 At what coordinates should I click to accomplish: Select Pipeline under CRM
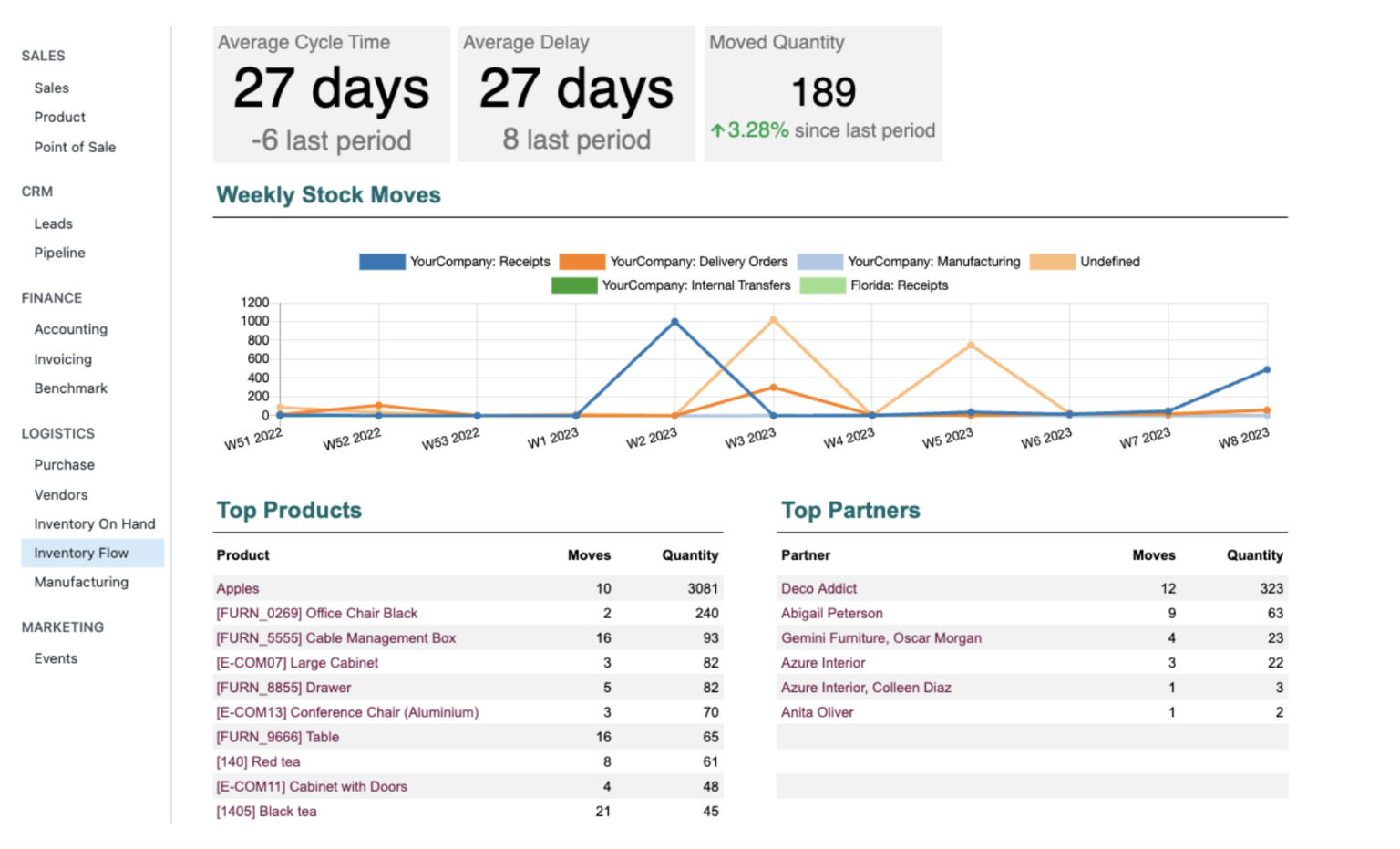click(x=59, y=253)
